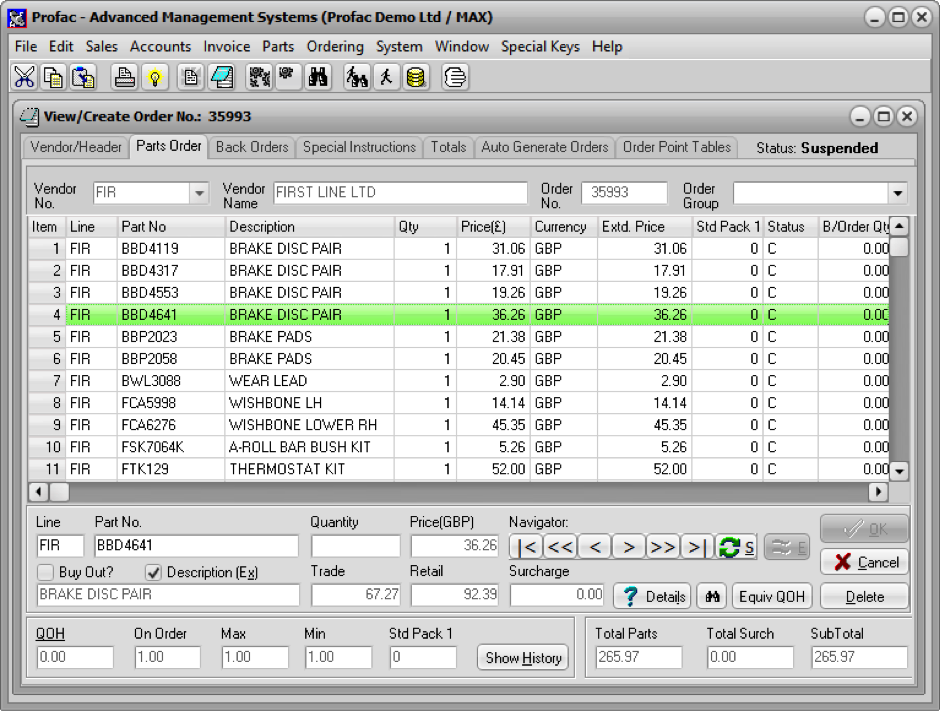Tick the Buy Out? checkbox
The height and width of the screenshot is (711, 941).
46,572
